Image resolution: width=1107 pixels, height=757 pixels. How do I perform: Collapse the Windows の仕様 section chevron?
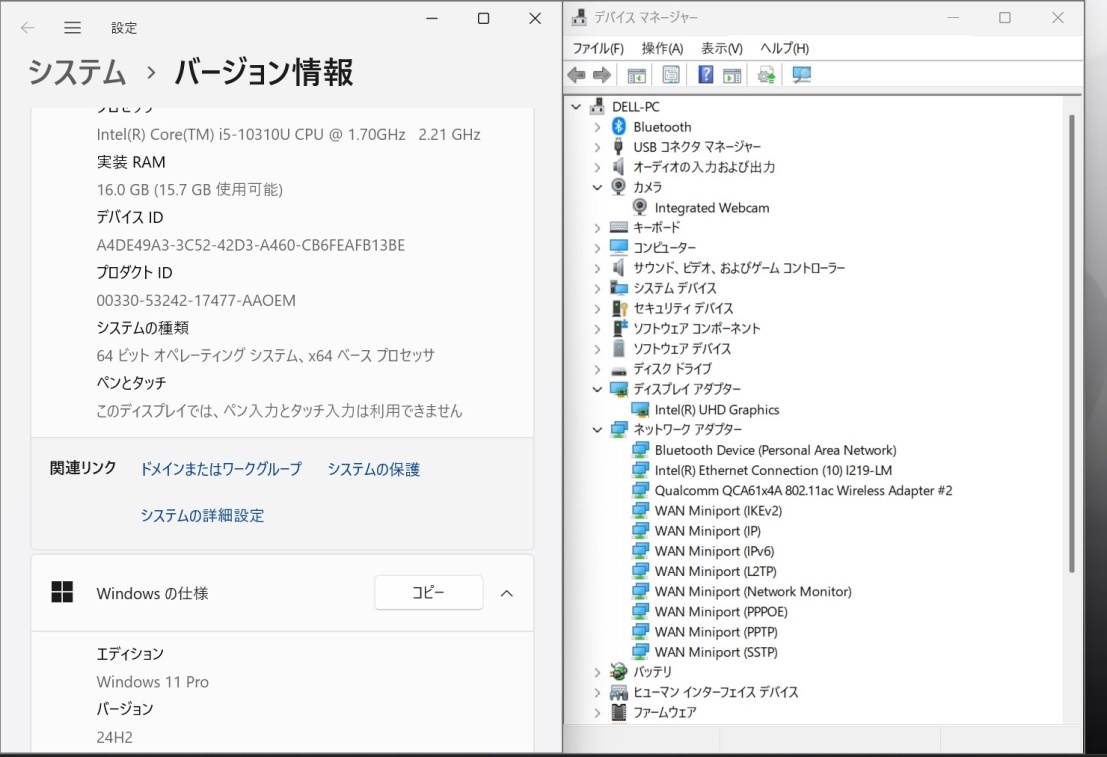[507, 593]
